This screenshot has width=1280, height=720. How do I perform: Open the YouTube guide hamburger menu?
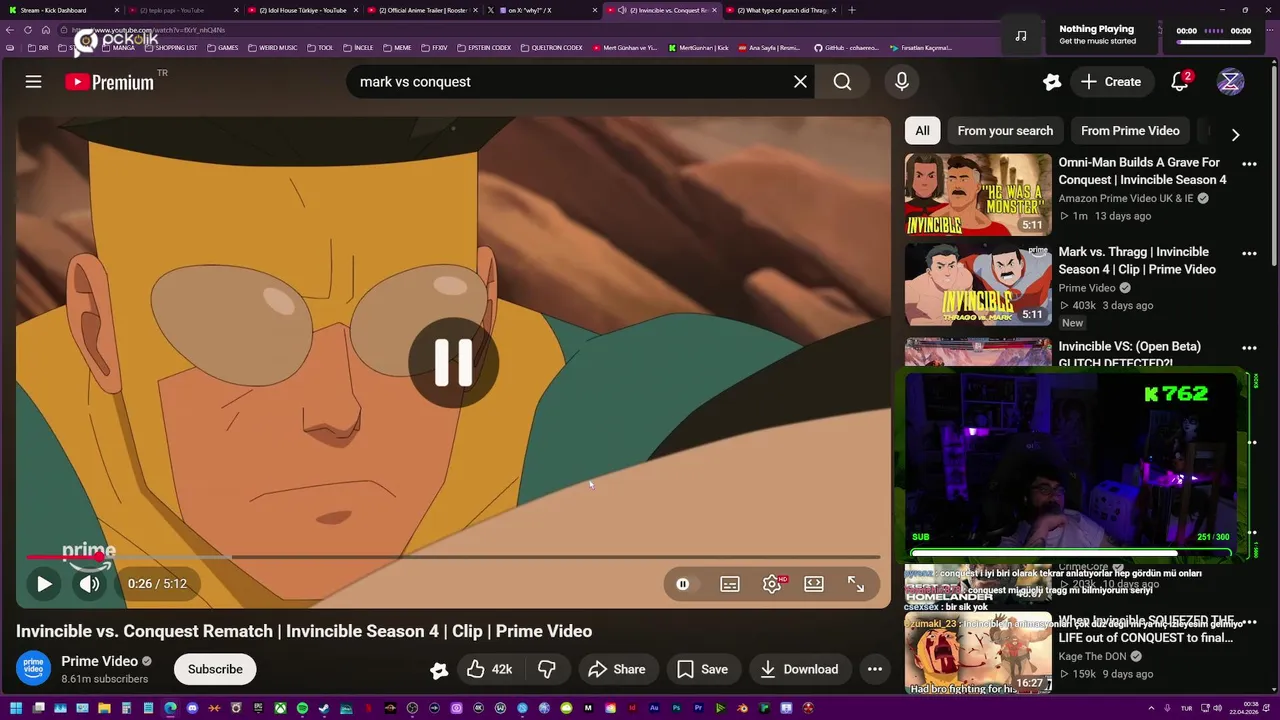point(33,82)
